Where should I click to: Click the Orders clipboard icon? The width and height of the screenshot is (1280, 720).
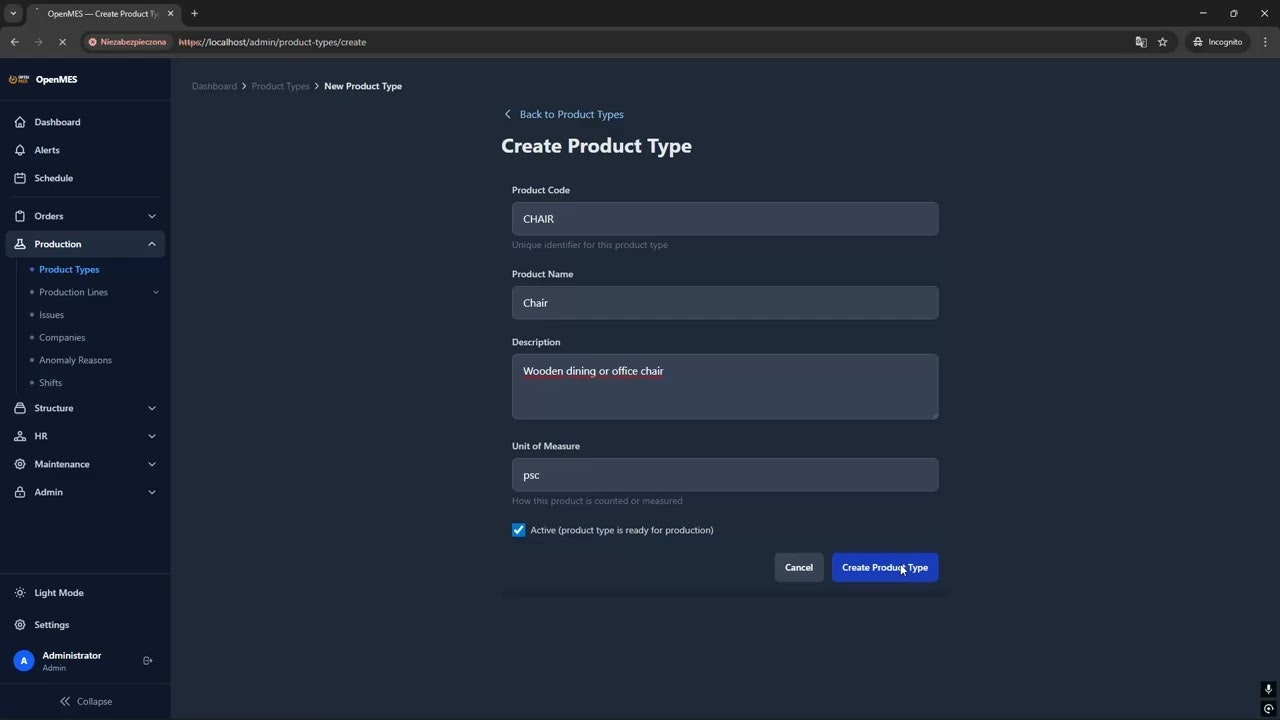pyautogui.click(x=20, y=216)
